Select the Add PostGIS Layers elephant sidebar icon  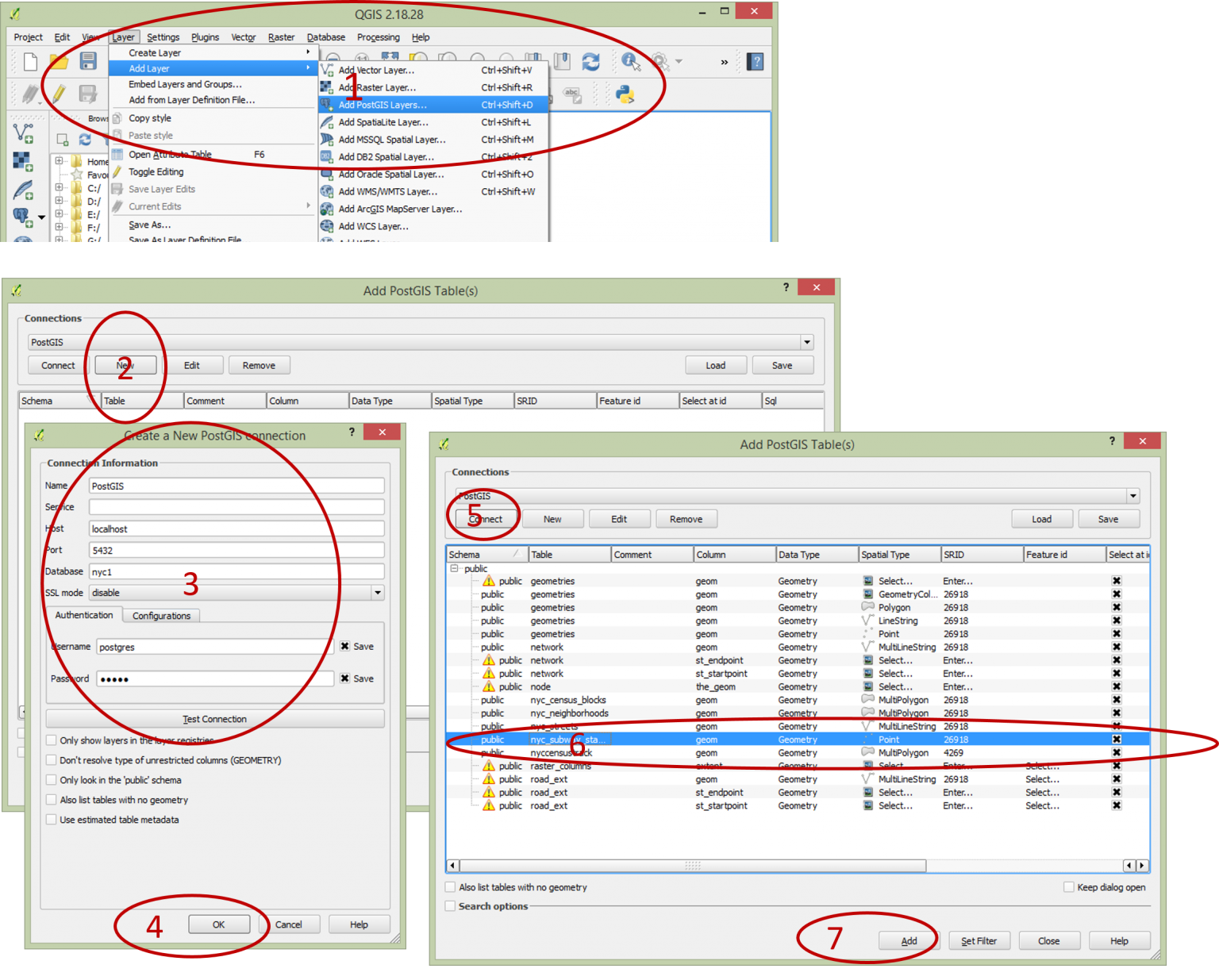(21, 213)
